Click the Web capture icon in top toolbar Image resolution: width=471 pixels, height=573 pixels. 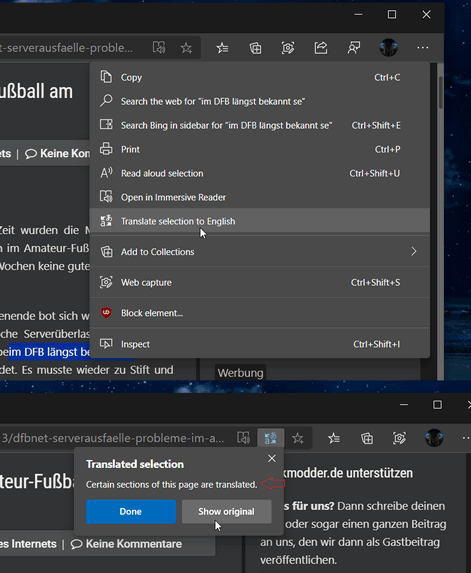[288, 48]
